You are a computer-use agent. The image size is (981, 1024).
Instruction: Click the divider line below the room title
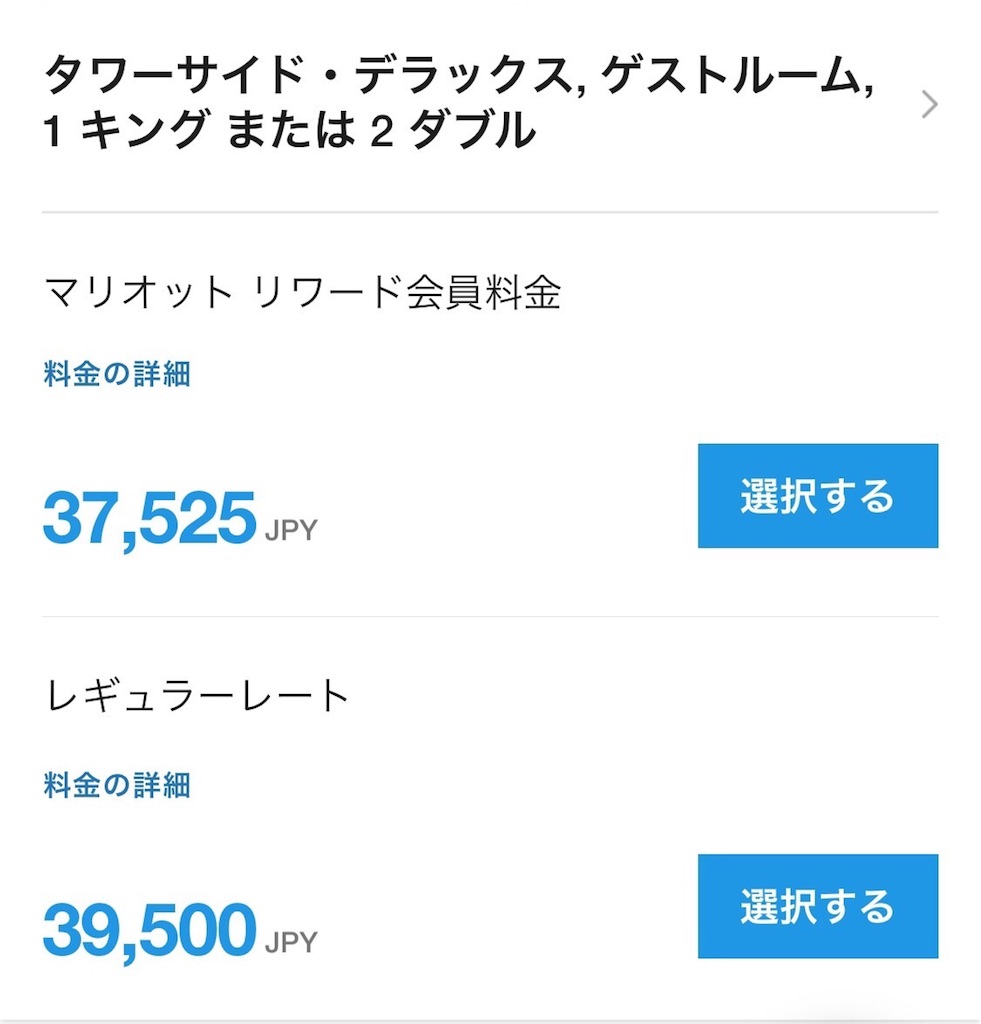(x=490, y=212)
